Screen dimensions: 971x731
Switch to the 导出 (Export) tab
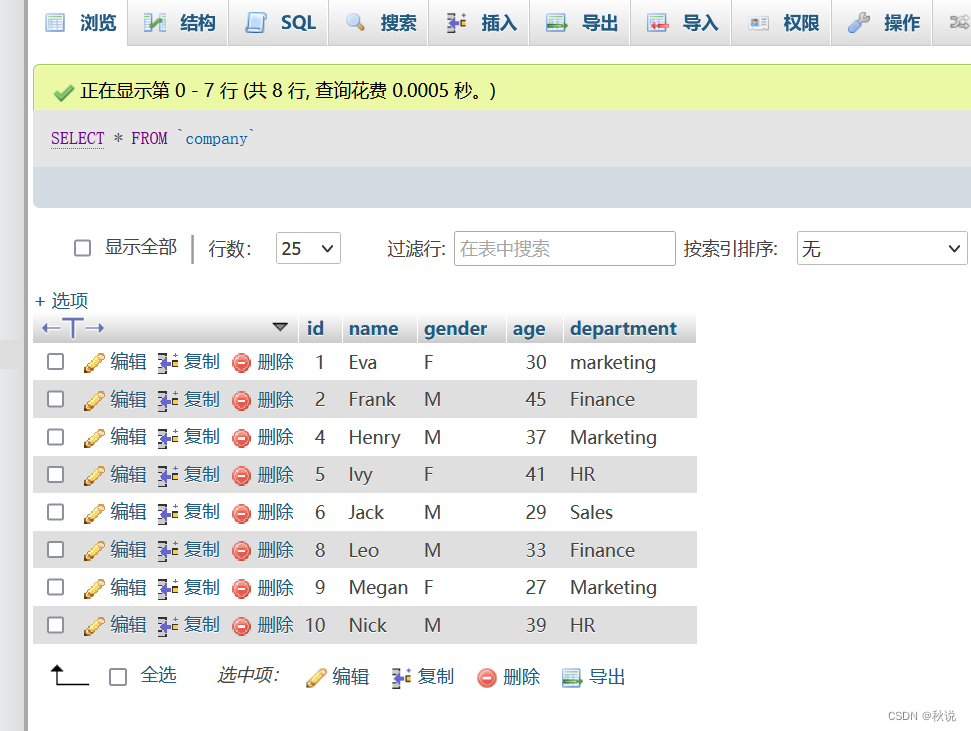coord(582,23)
